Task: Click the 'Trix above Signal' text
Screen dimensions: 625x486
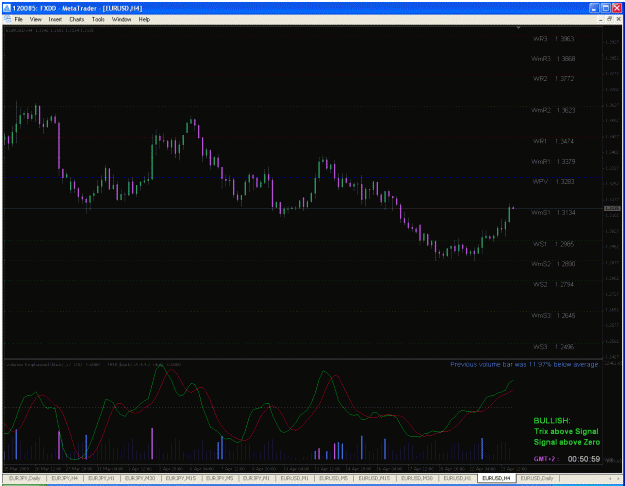Action: coord(566,431)
